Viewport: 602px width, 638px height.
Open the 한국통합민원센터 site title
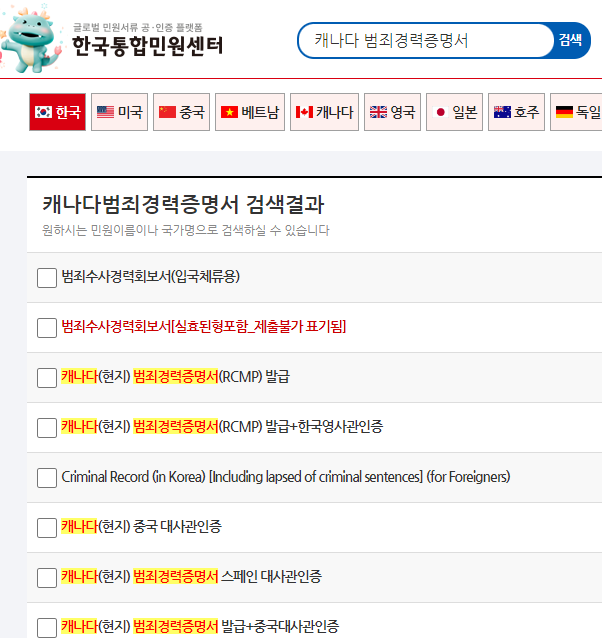click(148, 46)
